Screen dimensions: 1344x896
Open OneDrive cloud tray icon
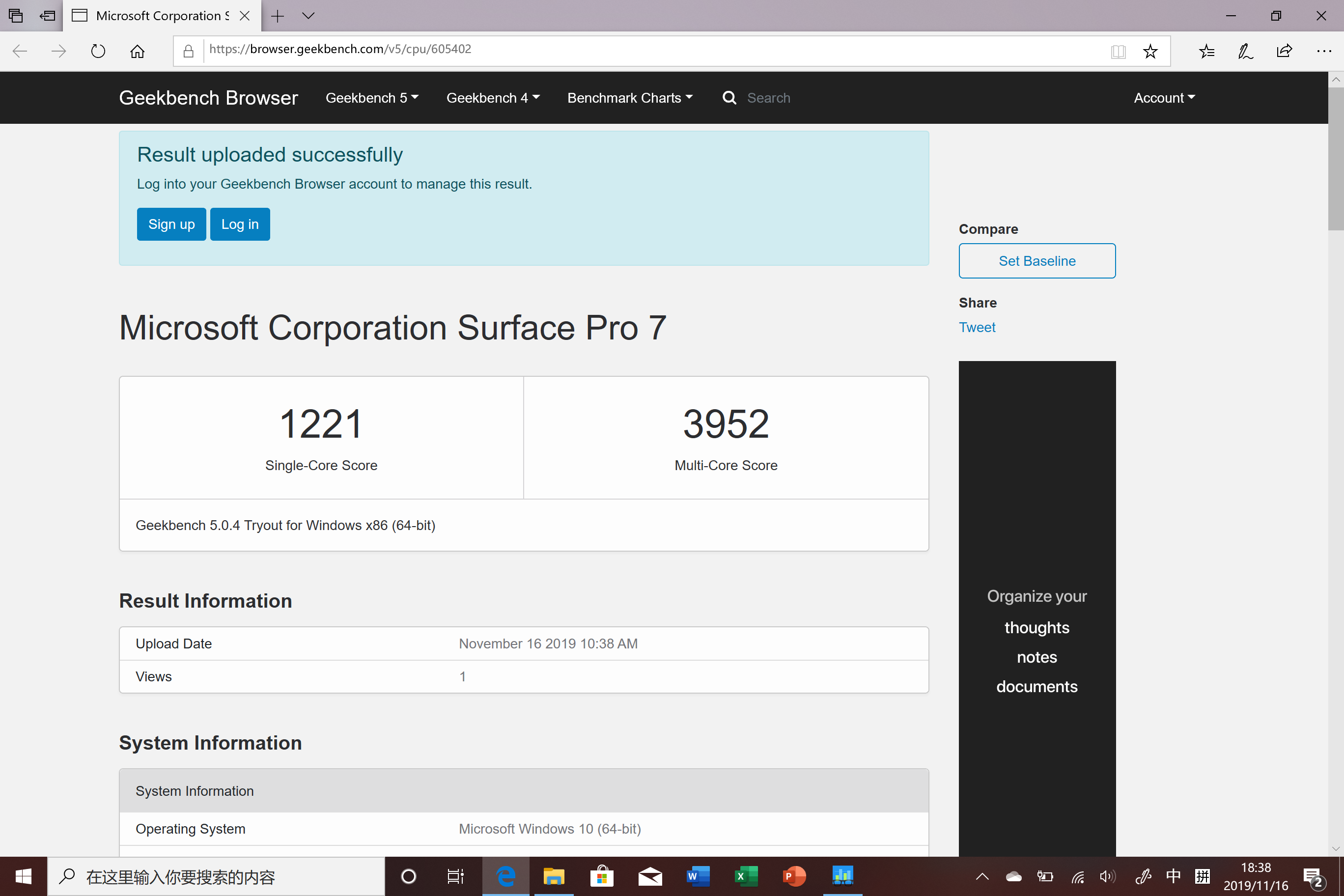[x=1013, y=876]
